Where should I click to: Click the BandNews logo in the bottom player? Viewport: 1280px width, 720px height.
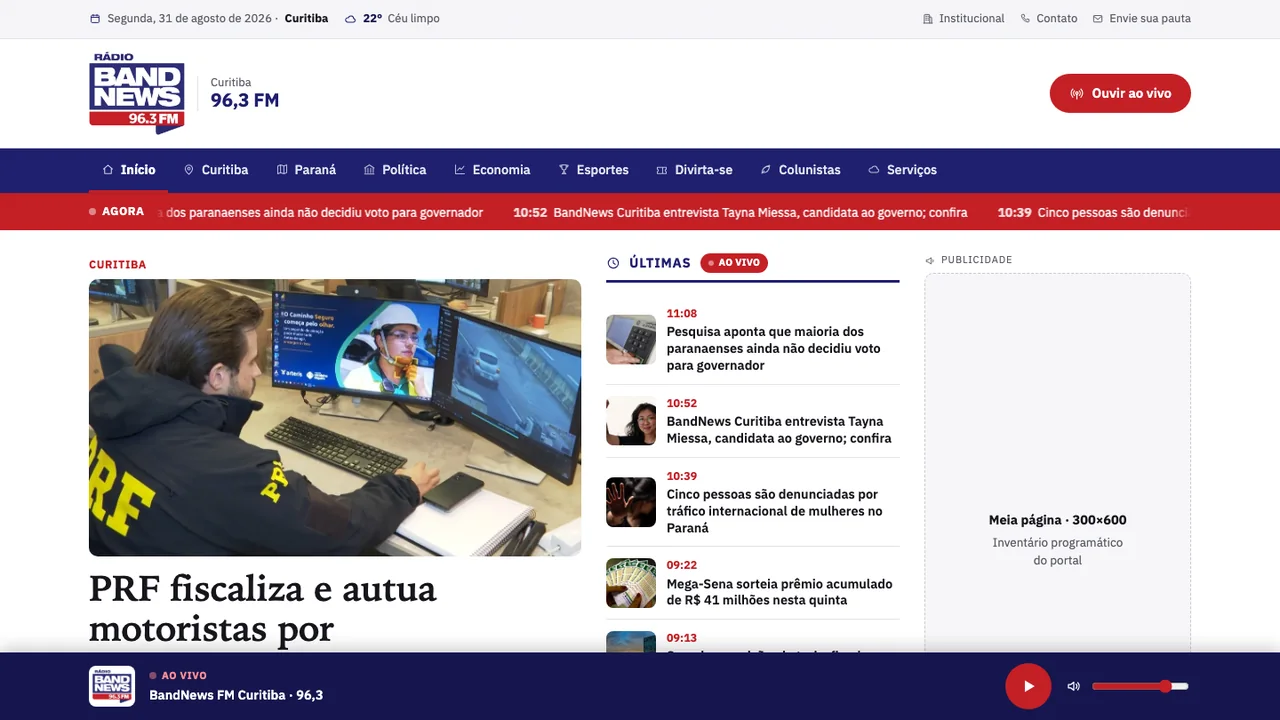[x=112, y=686]
